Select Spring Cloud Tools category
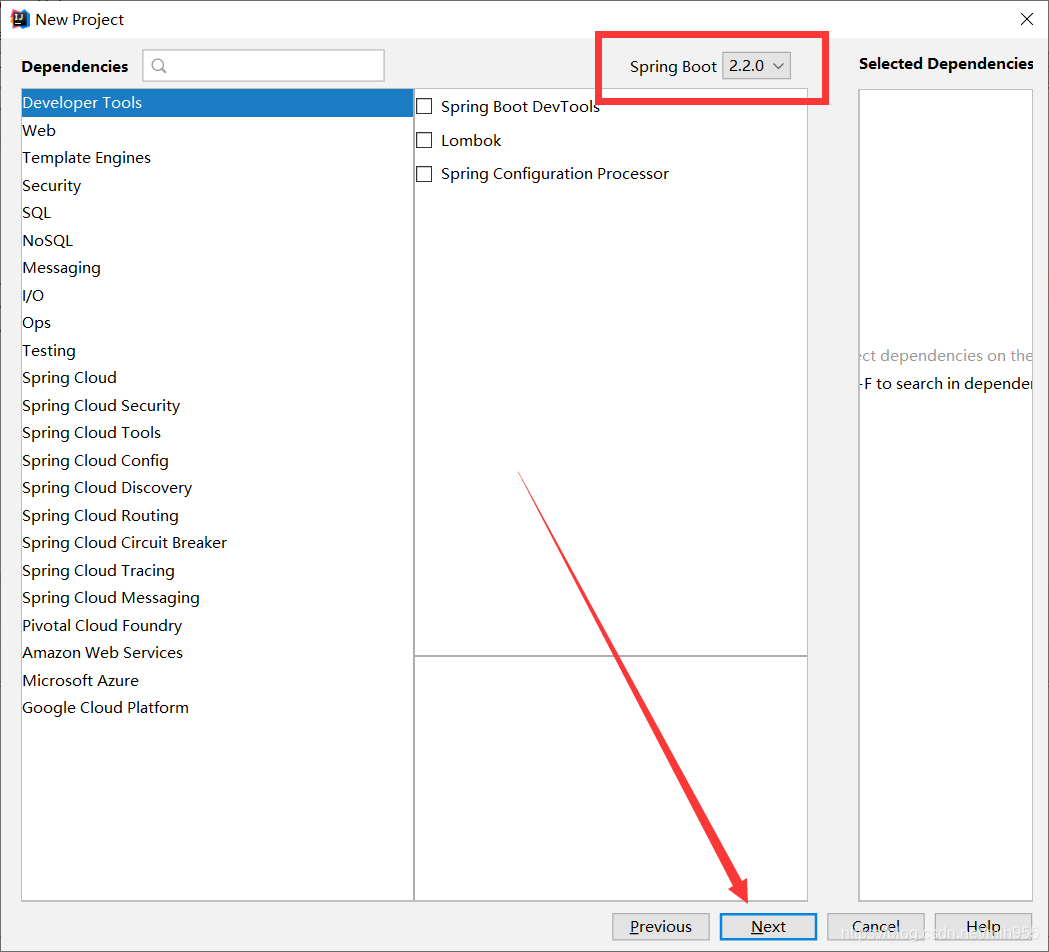Viewport: 1049px width, 952px height. coord(217,433)
